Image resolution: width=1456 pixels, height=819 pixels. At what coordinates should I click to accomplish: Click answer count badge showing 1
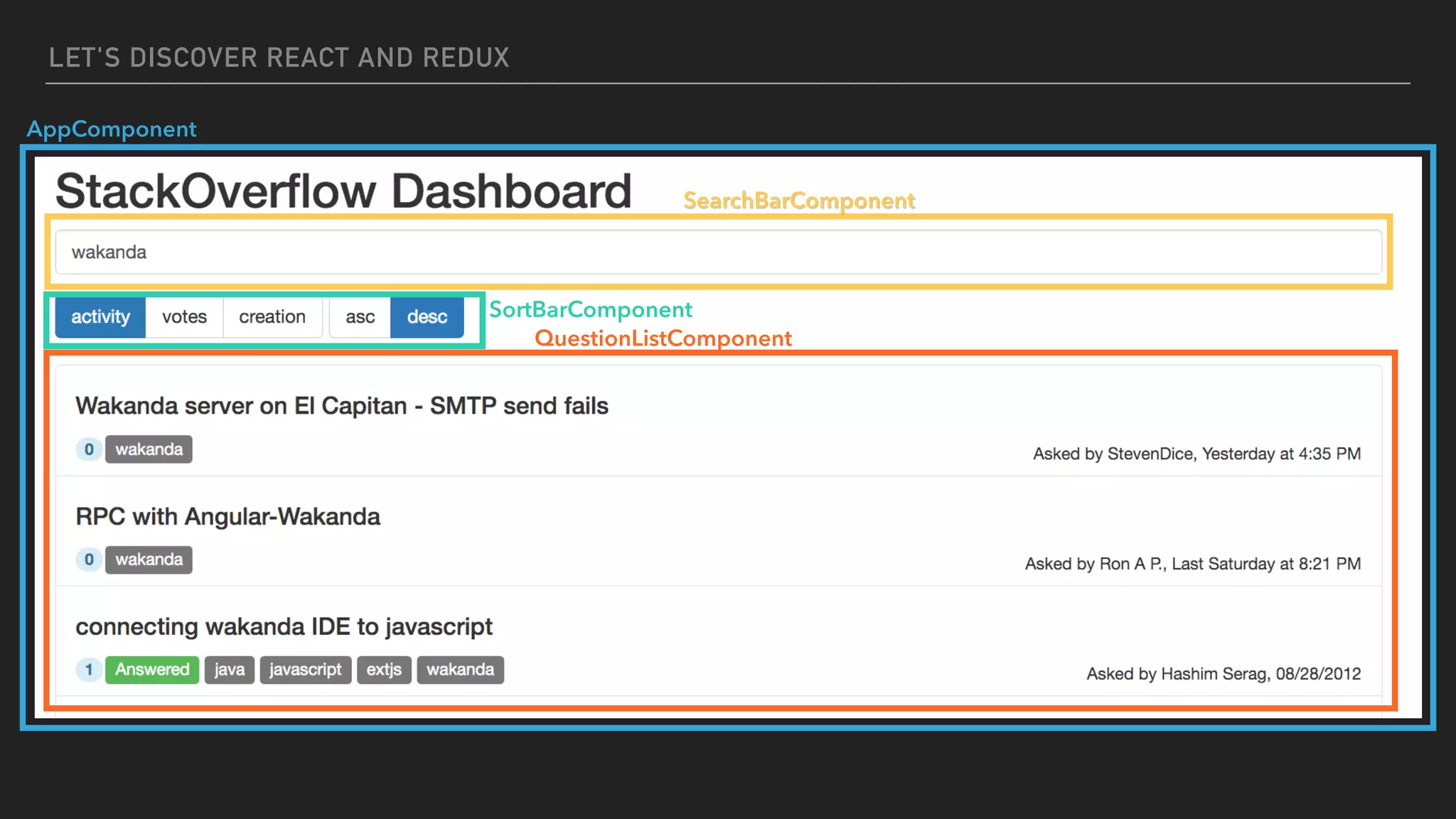(89, 670)
